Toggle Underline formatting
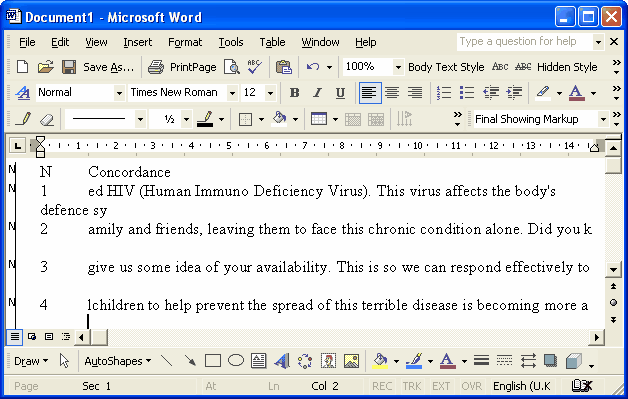The height and width of the screenshot is (399, 628). [340, 93]
